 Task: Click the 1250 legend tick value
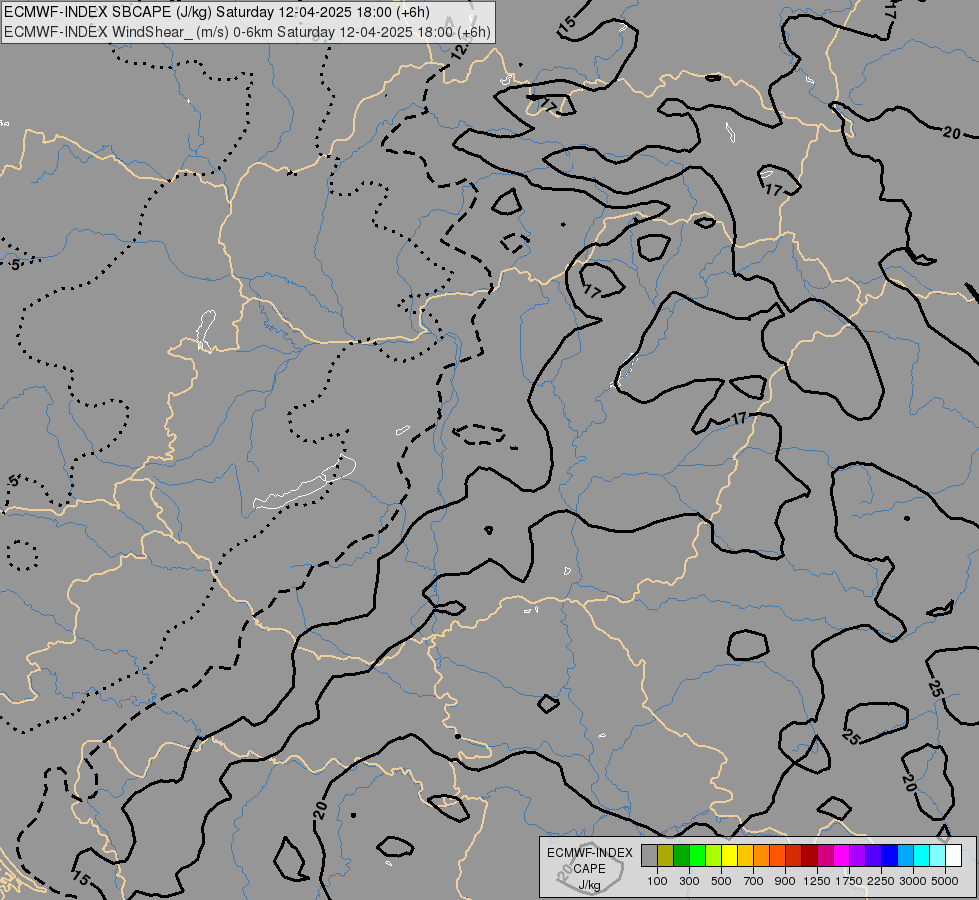point(817,881)
